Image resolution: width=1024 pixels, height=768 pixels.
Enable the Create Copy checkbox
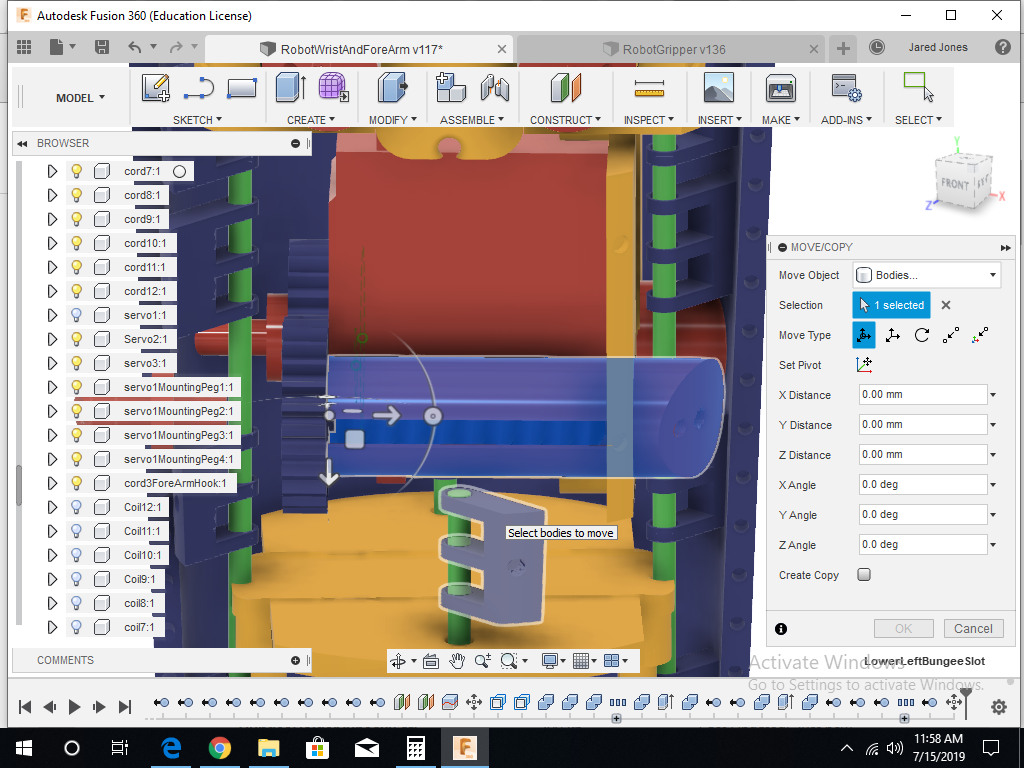click(x=864, y=575)
